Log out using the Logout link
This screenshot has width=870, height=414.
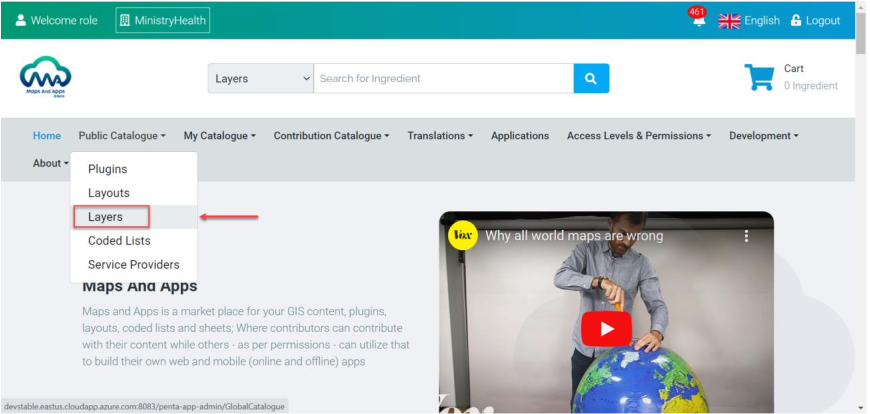coord(815,21)
